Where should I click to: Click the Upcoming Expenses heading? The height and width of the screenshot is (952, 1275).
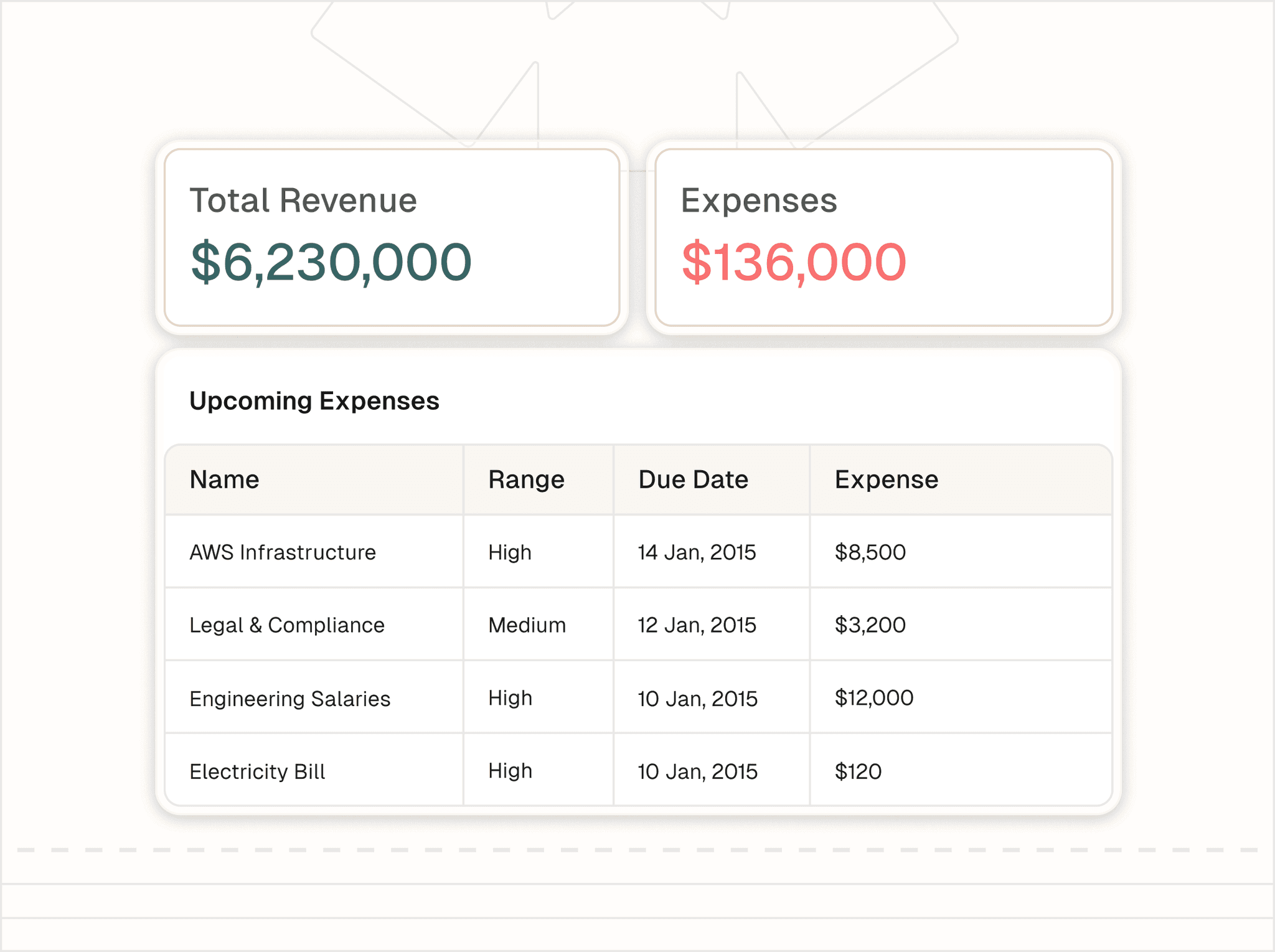pos(314,401)
